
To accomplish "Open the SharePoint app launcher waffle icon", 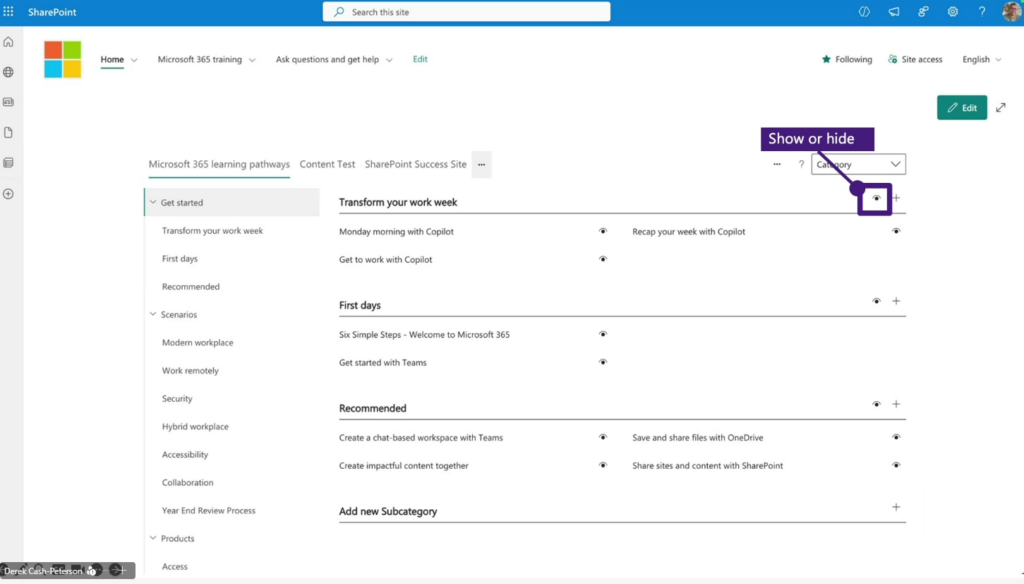I will 9,12.
